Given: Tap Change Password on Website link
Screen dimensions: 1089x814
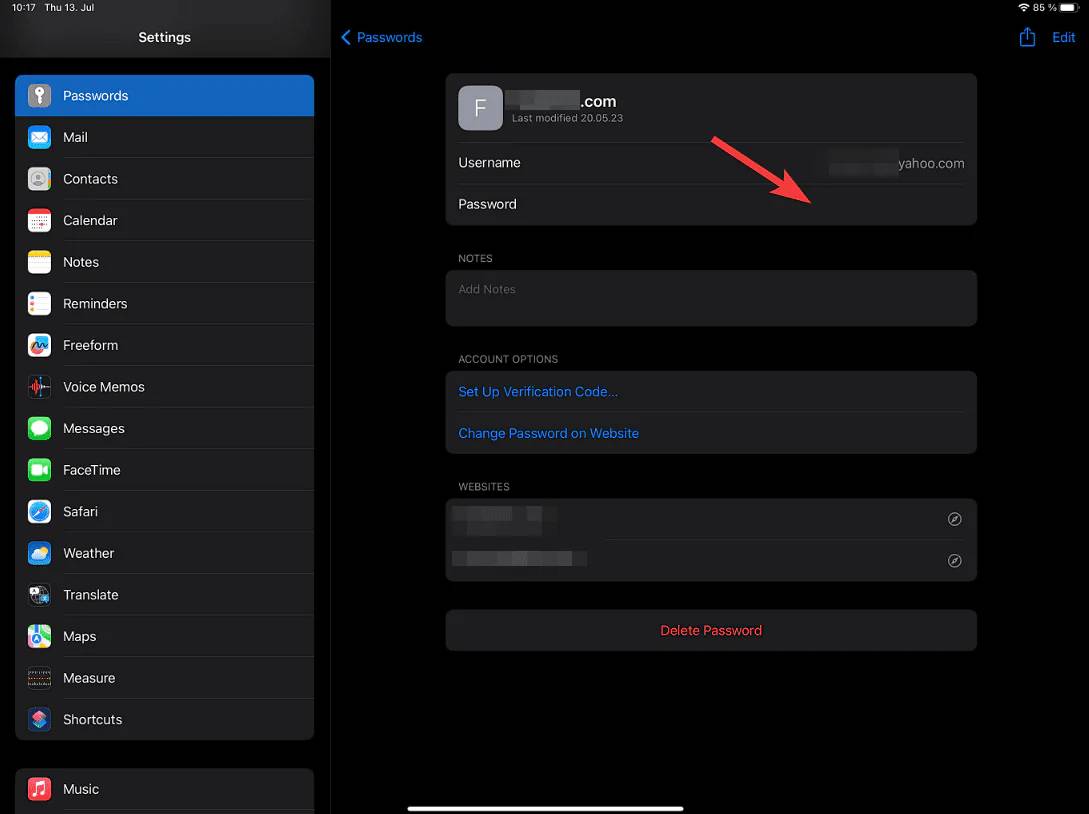Looking at the screenshot, I should coord(548,433).
